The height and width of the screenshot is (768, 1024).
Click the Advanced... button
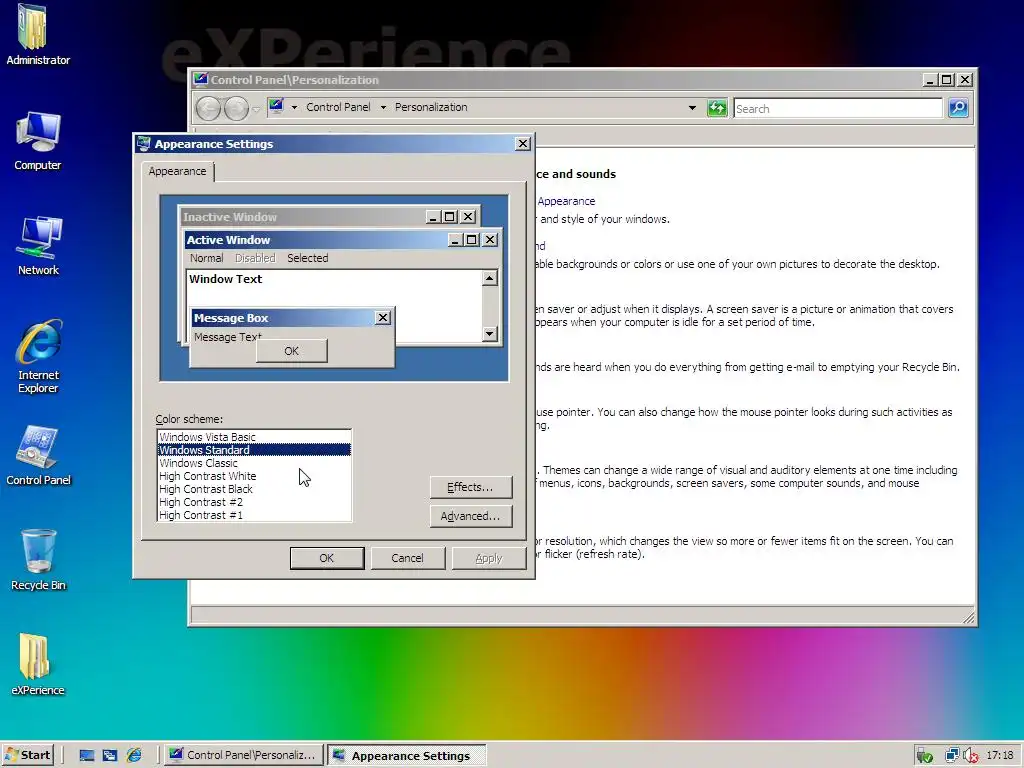[x=471, y=516]
